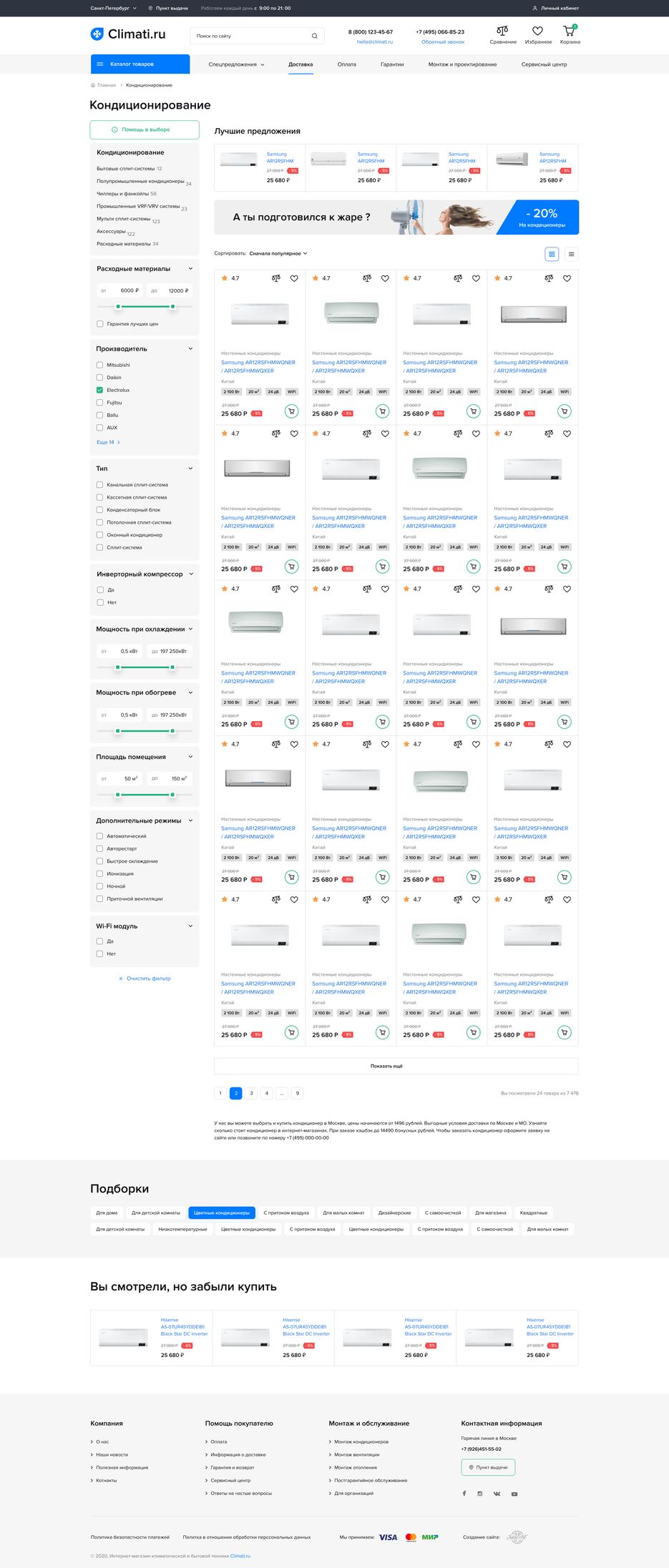
Task: Click the X icon beside Очистить фильтр
Action: [121, 979]
